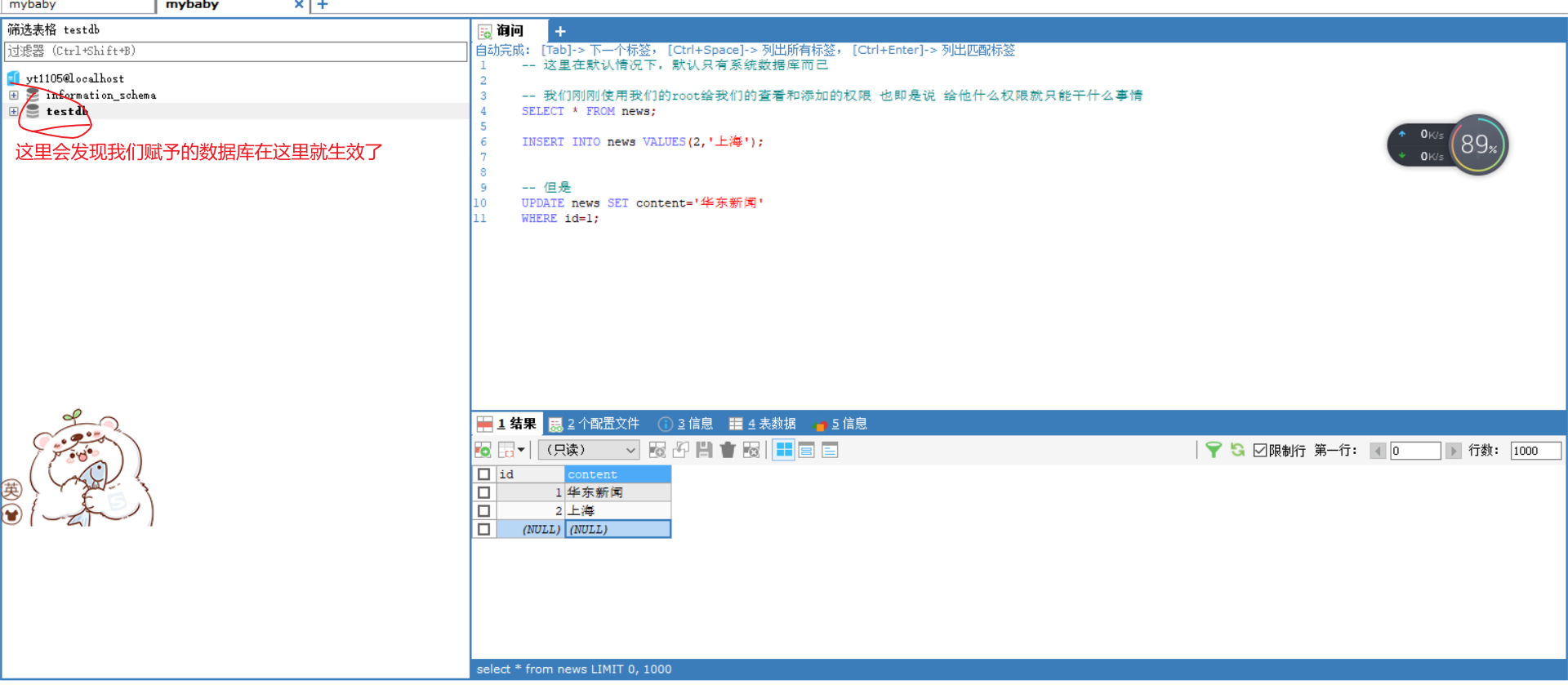Switch to grid view mode icon

pos(784,451)
